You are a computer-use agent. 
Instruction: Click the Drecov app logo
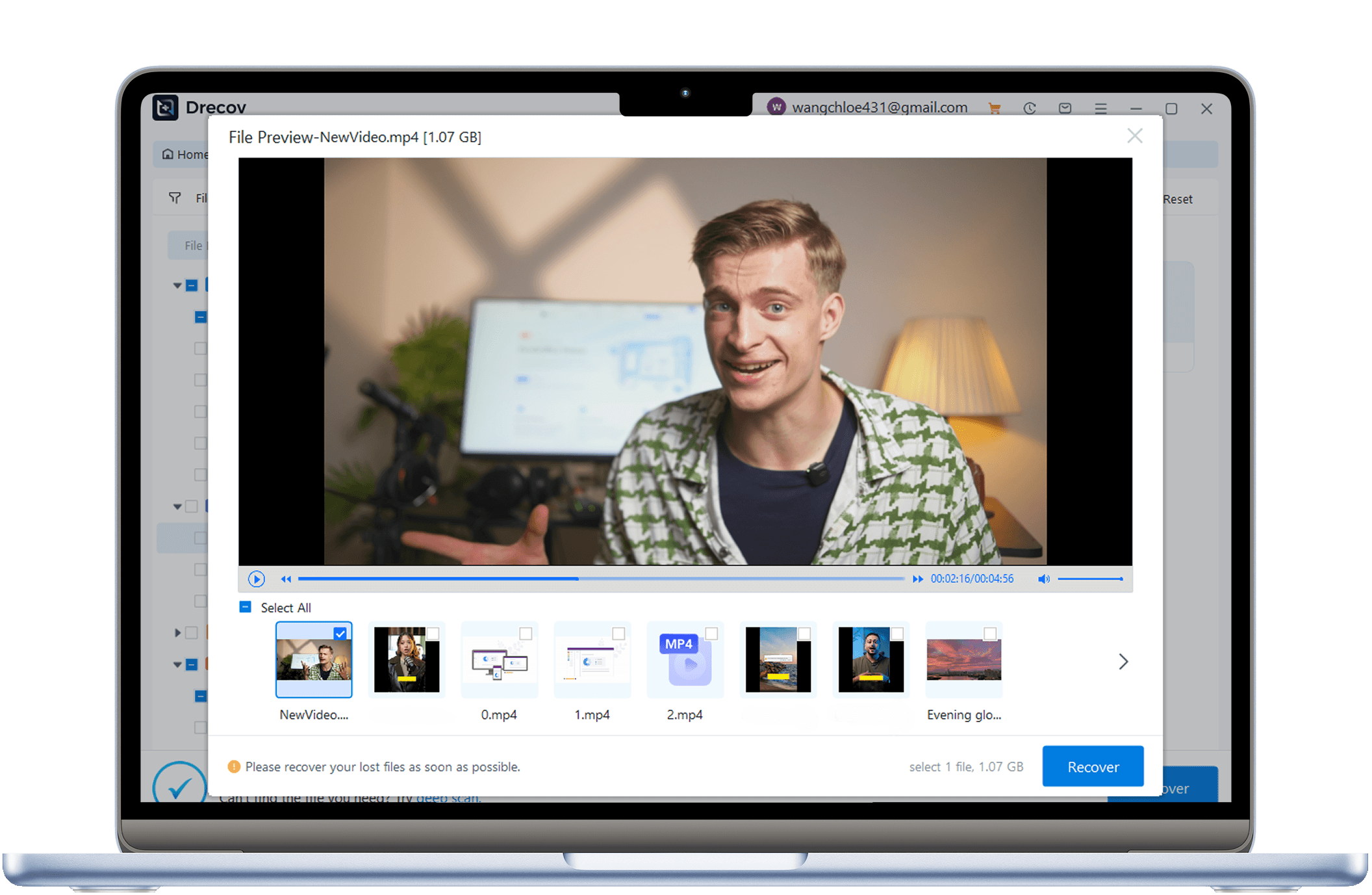[165, 107]
